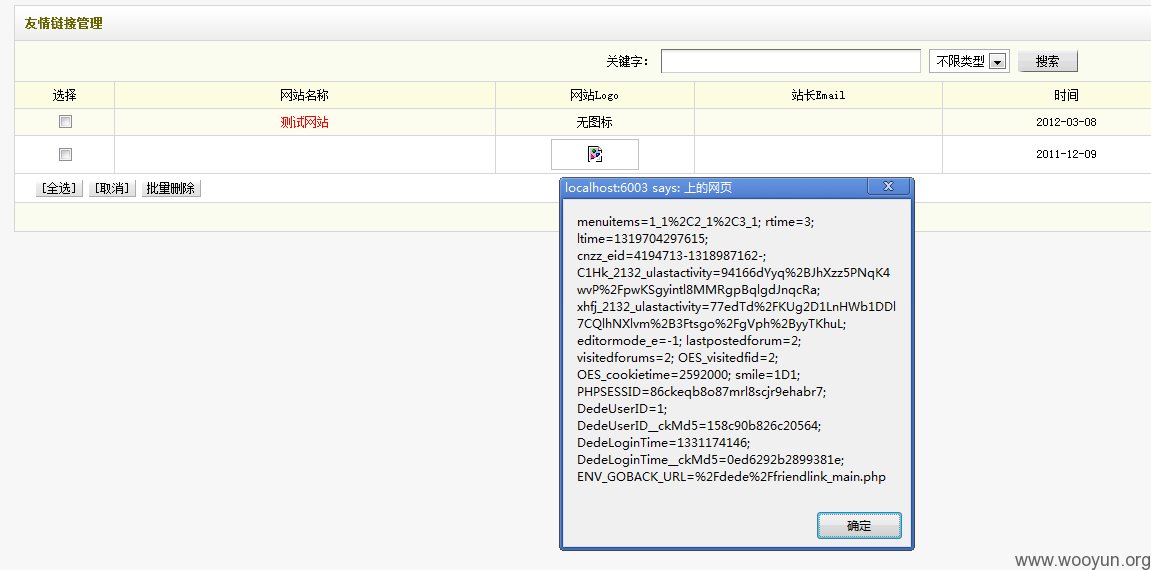Image resolution: width=1151 pixels, height=570 pixels.
Task: Click the 2012-03-08 date cell
Action: click(x=1066, y=123)
